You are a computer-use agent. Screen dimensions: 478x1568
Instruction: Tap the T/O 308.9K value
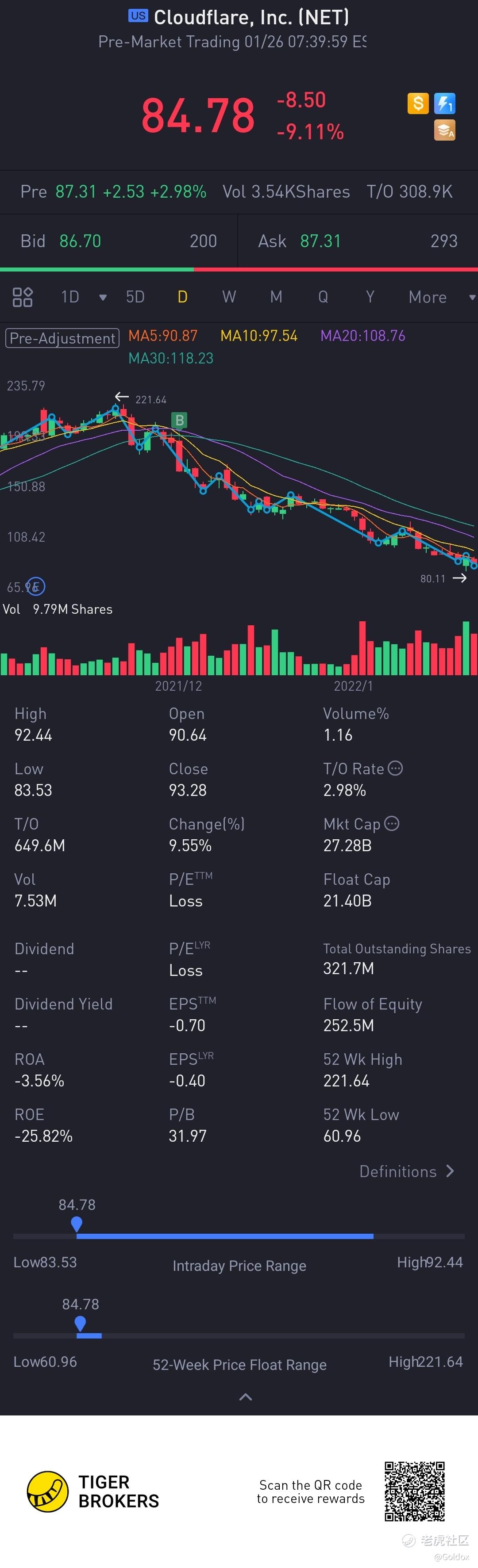(410, 192)
